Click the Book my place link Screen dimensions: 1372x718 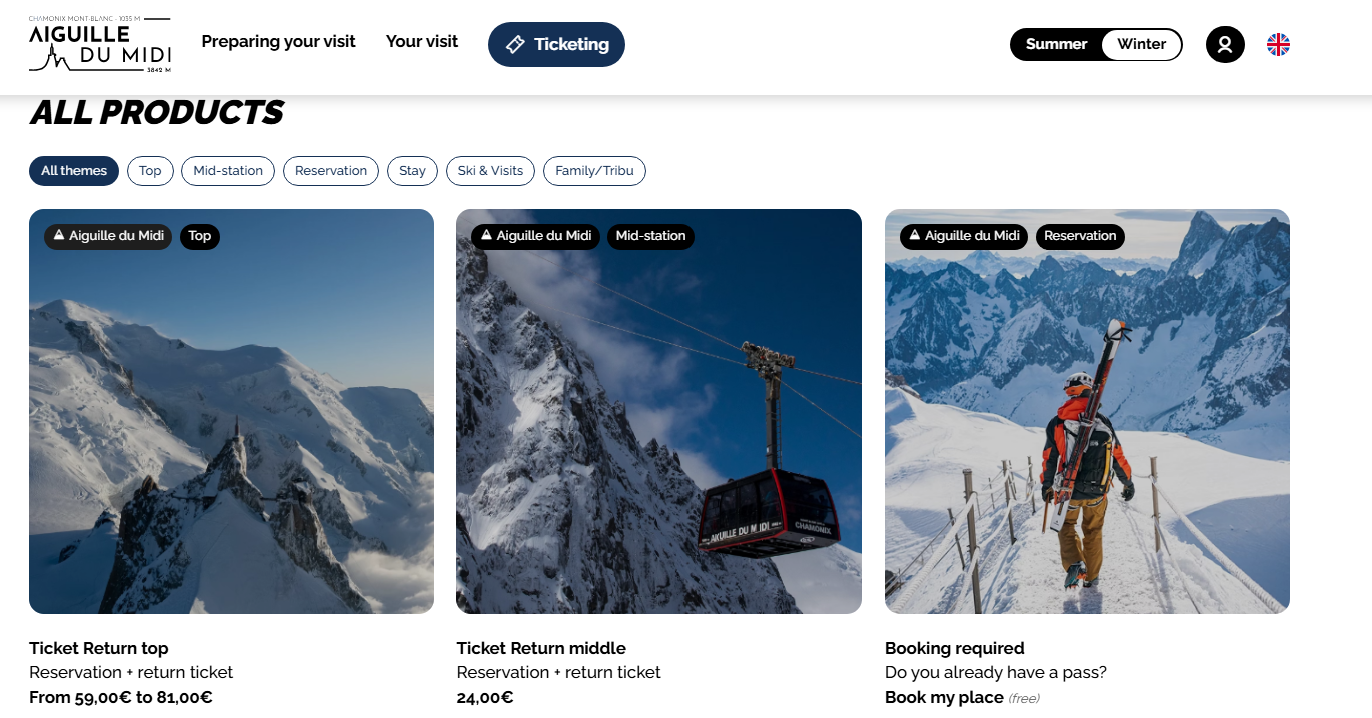coord(944,698)
